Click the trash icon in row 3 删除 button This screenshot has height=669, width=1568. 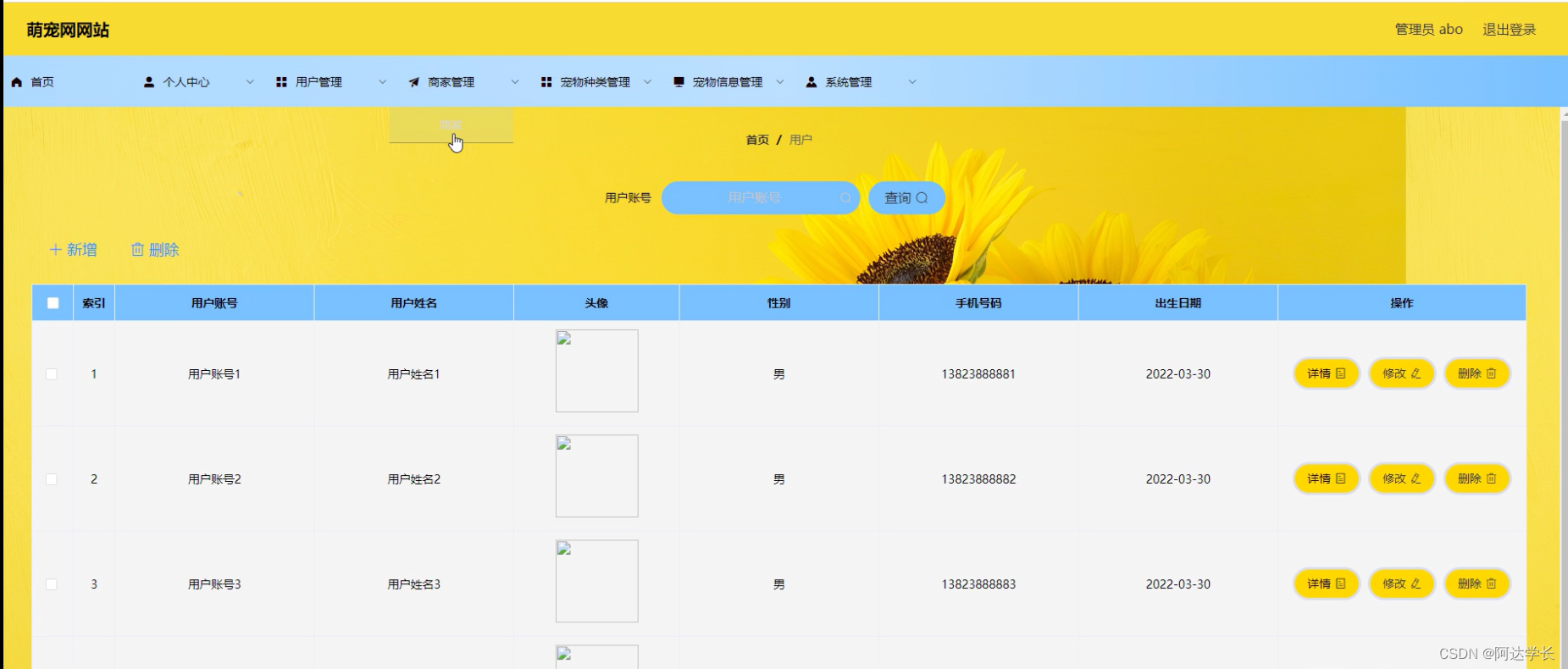tap(1492, 583)
